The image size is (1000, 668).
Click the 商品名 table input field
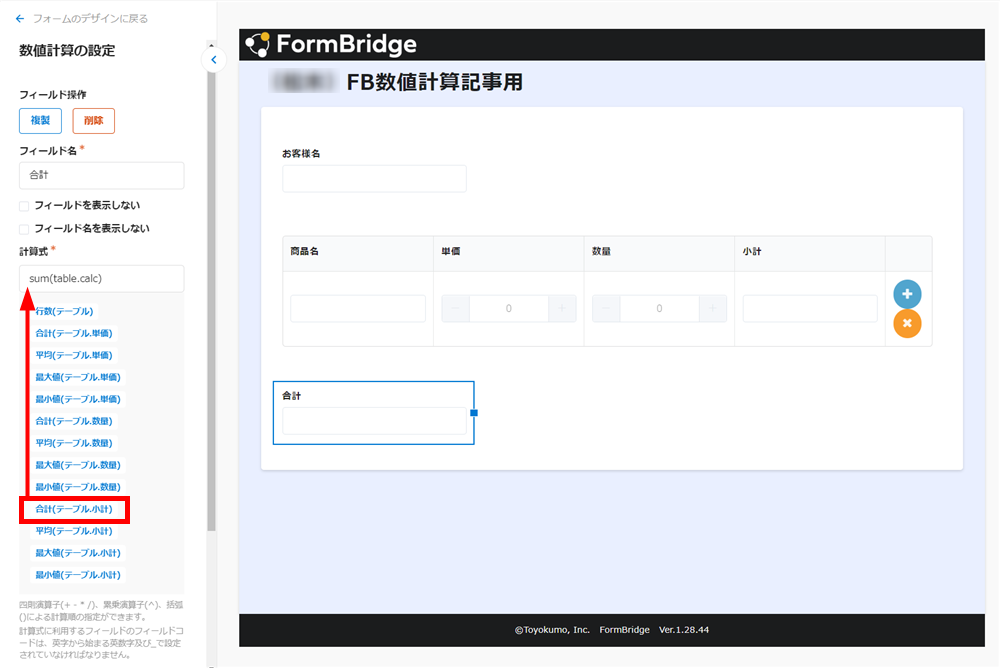coord(358,309)
